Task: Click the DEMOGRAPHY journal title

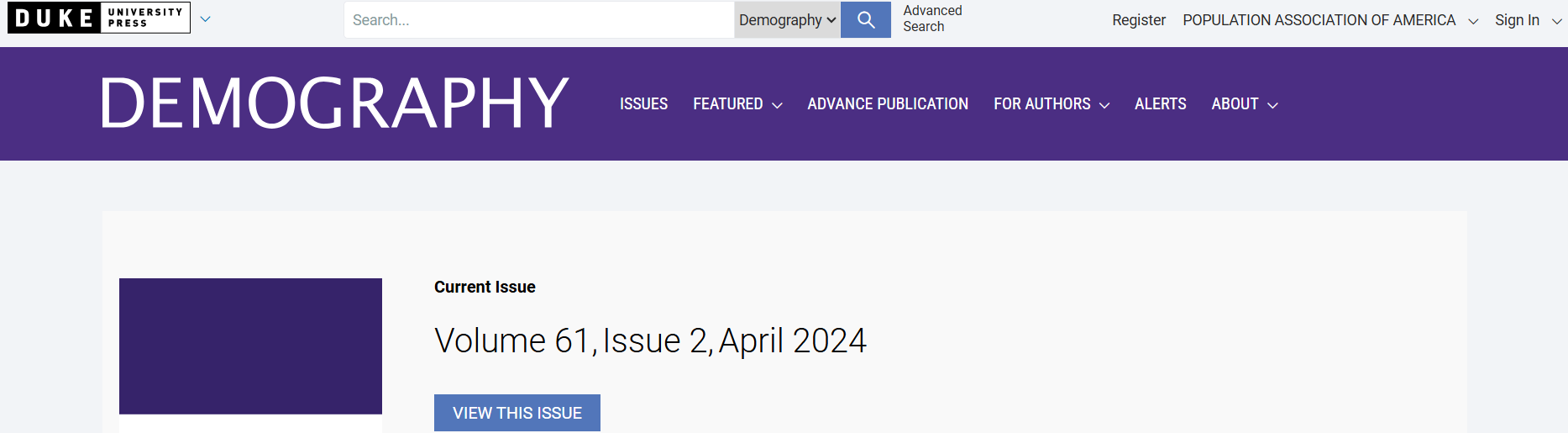Action: [x=334, y=103]
